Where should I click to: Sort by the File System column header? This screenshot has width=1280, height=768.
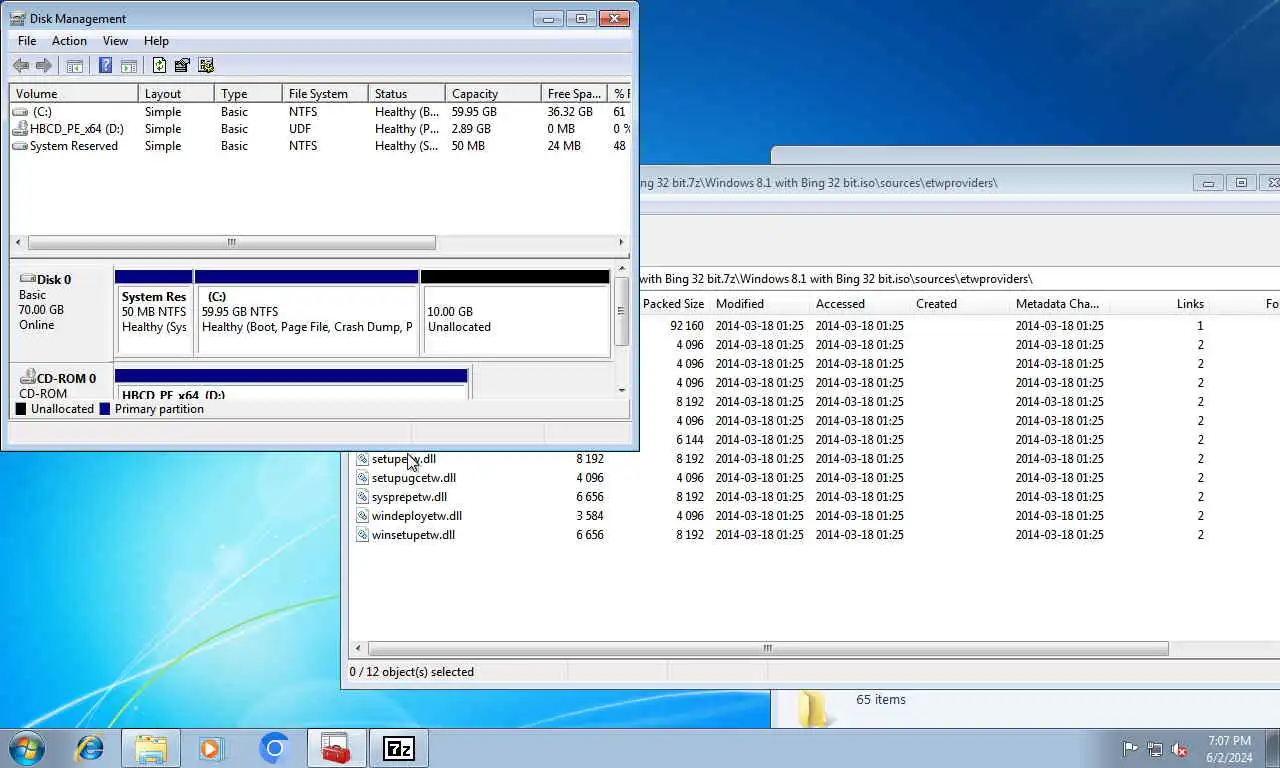click(325, 93)
